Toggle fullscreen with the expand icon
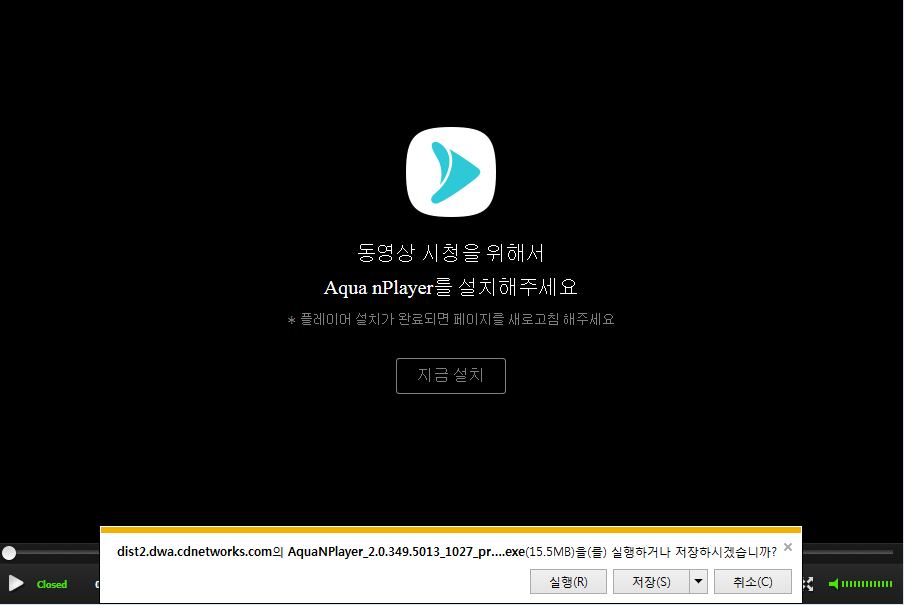Screen dimensions: 904x605 coord(808,584)
